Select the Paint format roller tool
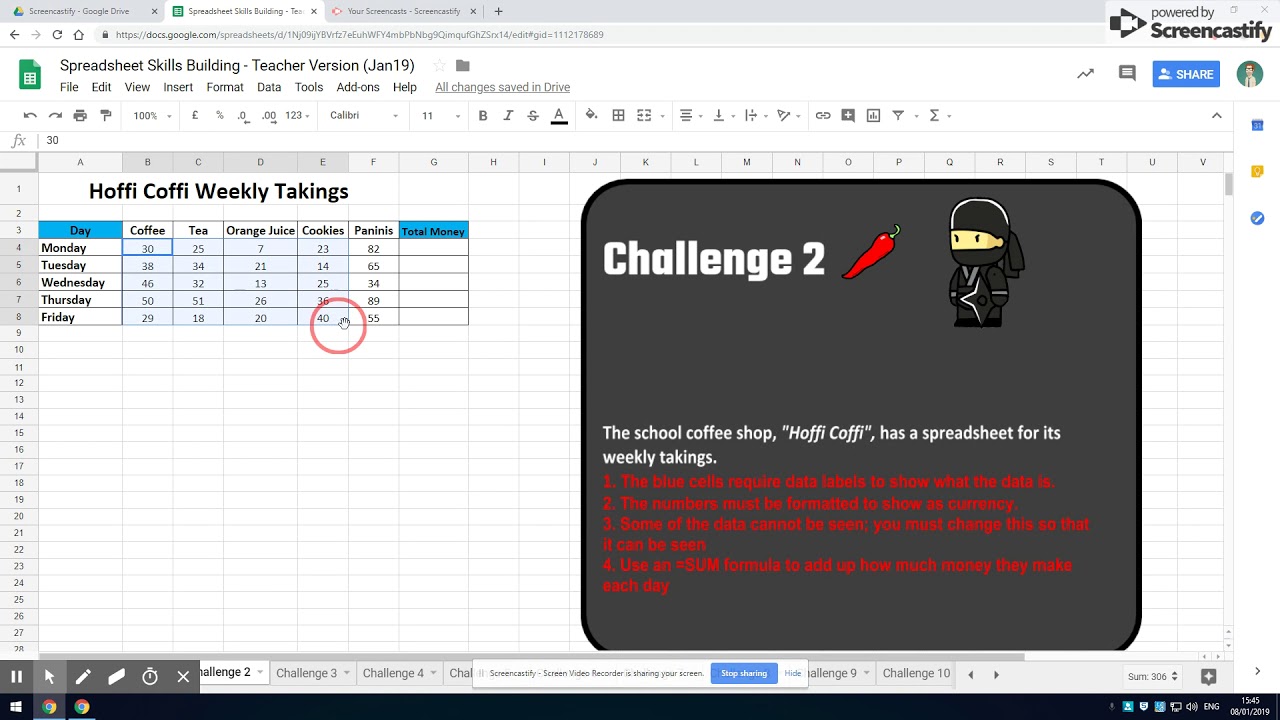 coord(106,116)
